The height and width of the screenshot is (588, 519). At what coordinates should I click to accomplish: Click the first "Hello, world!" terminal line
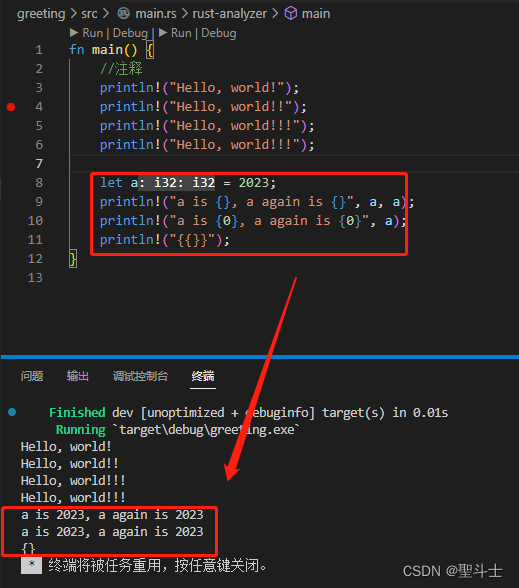[x=66, y=447]
